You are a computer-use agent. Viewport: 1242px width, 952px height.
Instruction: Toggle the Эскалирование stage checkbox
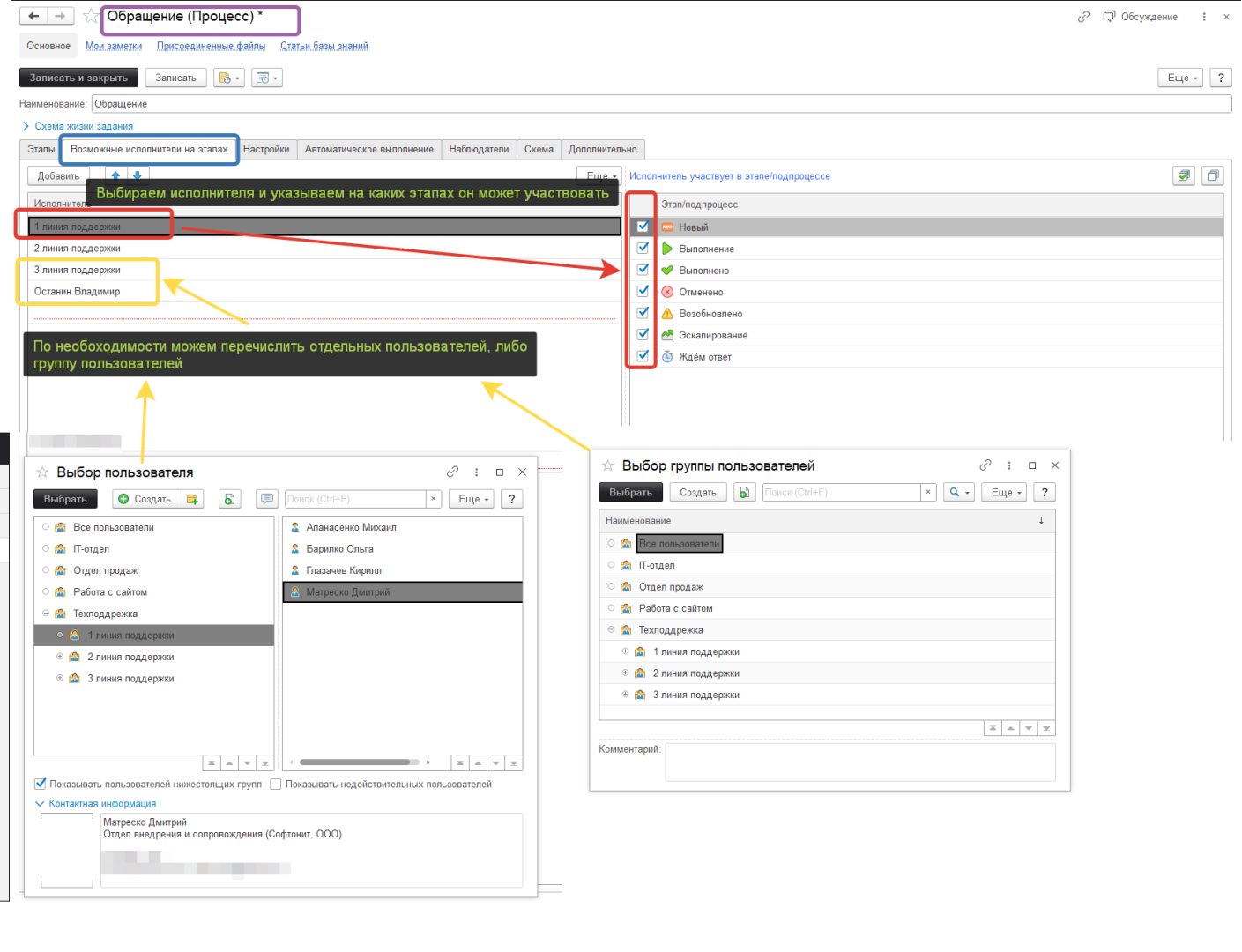[643, 334]
